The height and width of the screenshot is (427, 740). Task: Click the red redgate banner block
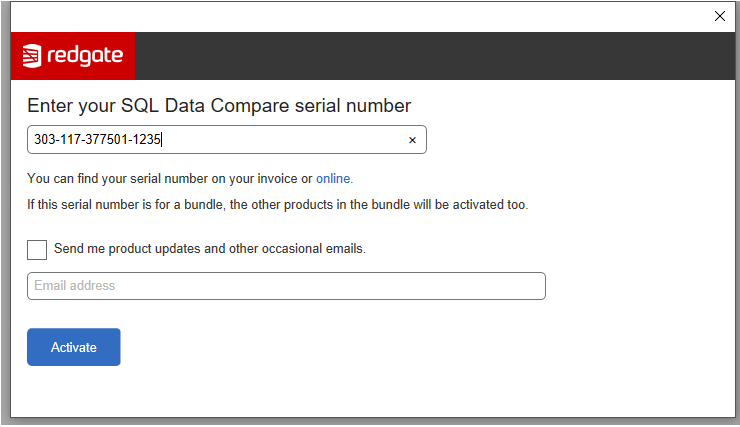pos(73,56)
